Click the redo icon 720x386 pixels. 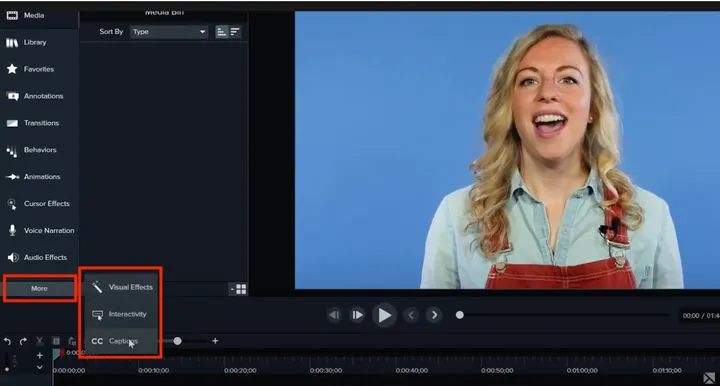(x=23, y=341)
